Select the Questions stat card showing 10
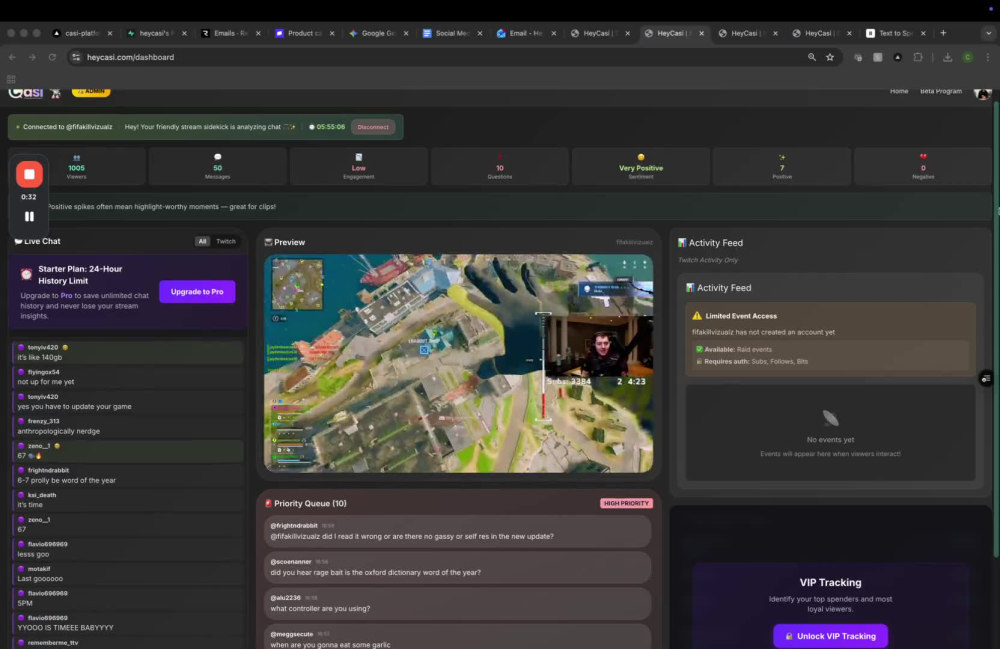The image size is (1000, 649). point(500,166)
